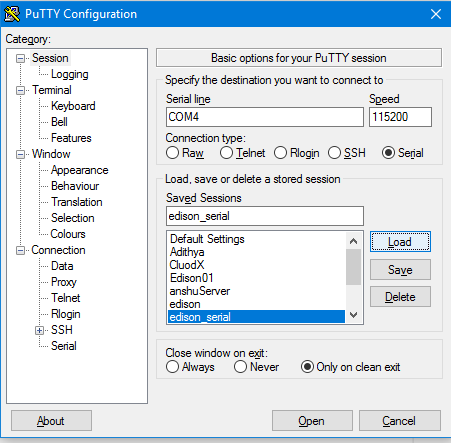Open the Colours settings category
Image resolution: width=451 pixels, height=443 pixels.
click(x=68, y=234)
